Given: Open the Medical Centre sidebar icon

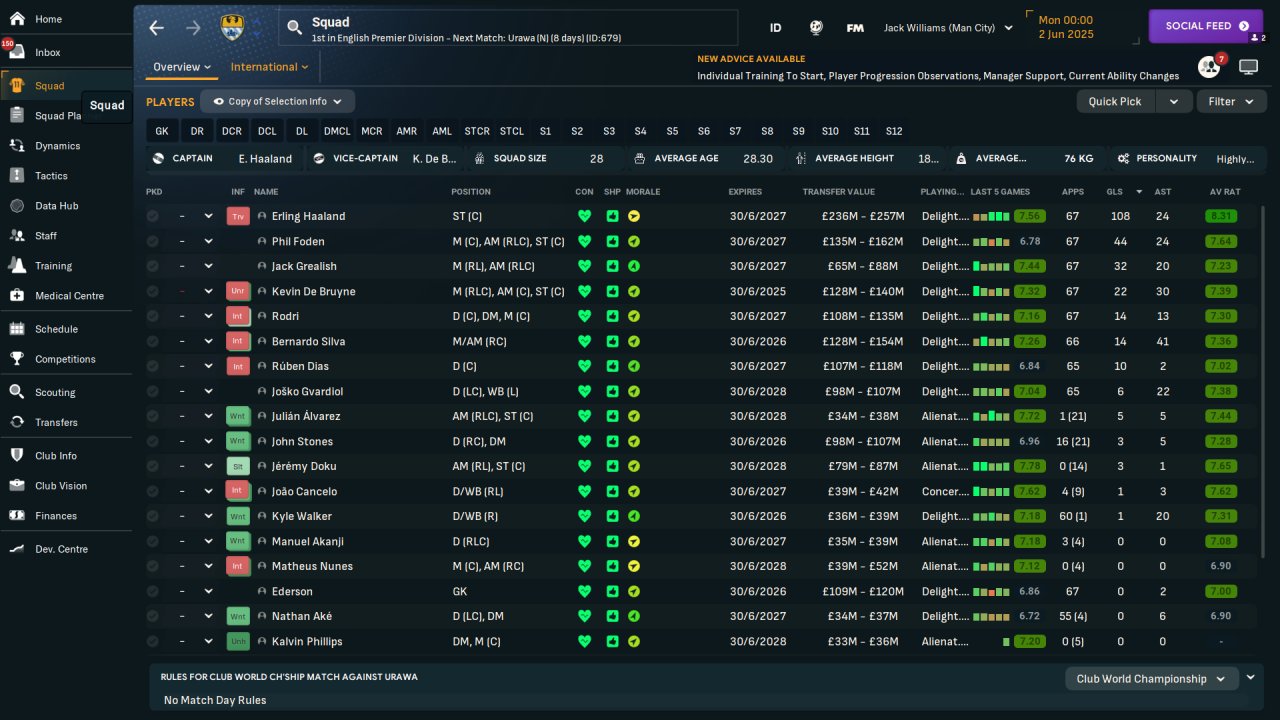Looking at the screenshot, I should [x=17, y=295].
